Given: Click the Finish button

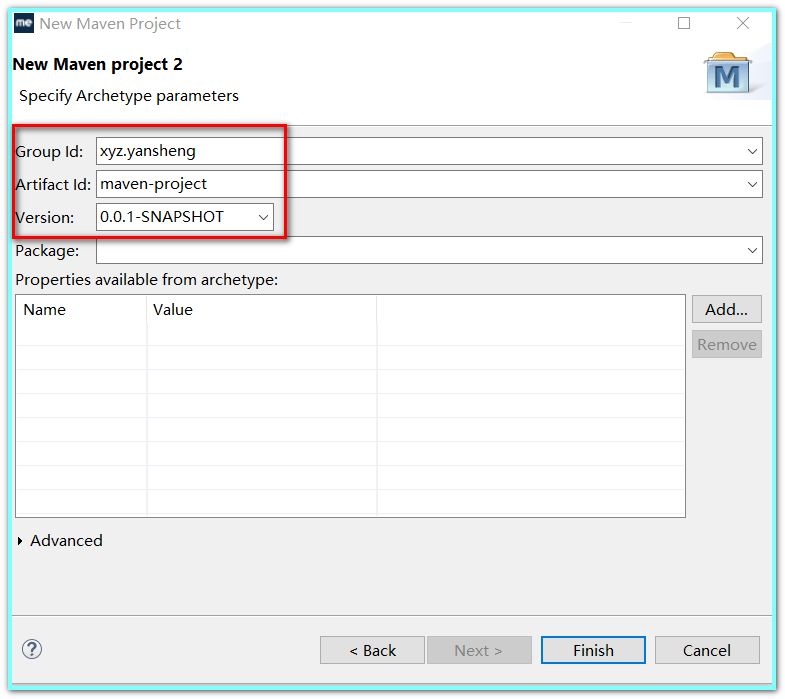Looking at the screenshot, I should click(x=593, y=650).
